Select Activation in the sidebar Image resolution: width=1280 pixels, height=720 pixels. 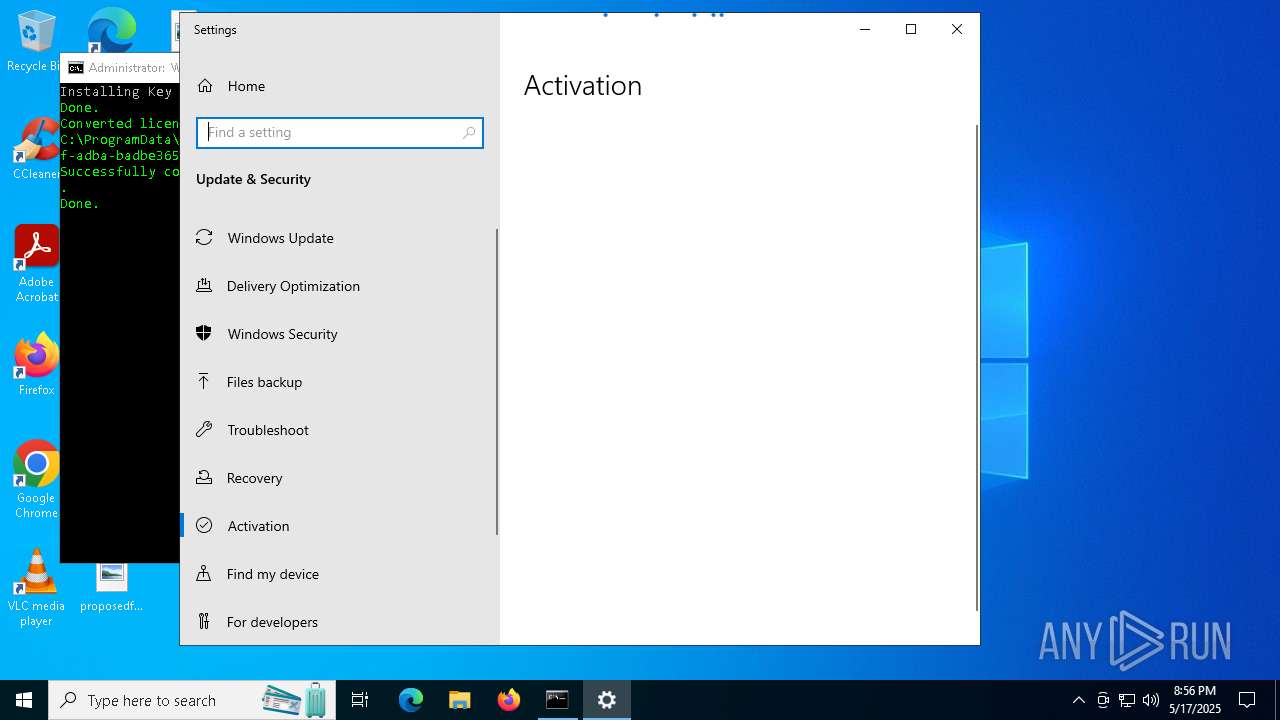tap(338, 526)
